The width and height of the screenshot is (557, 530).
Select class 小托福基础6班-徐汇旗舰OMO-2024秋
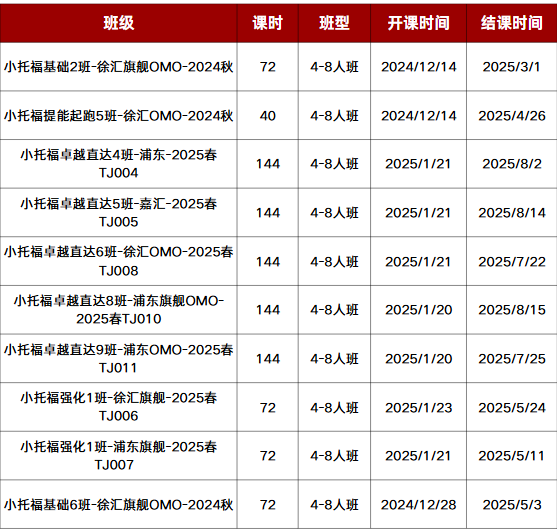coord(119,505)
